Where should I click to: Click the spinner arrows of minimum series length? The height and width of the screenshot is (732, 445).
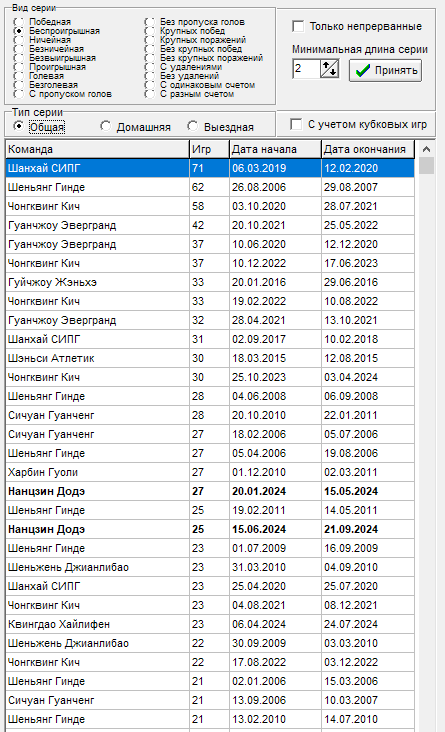(330, 70)
